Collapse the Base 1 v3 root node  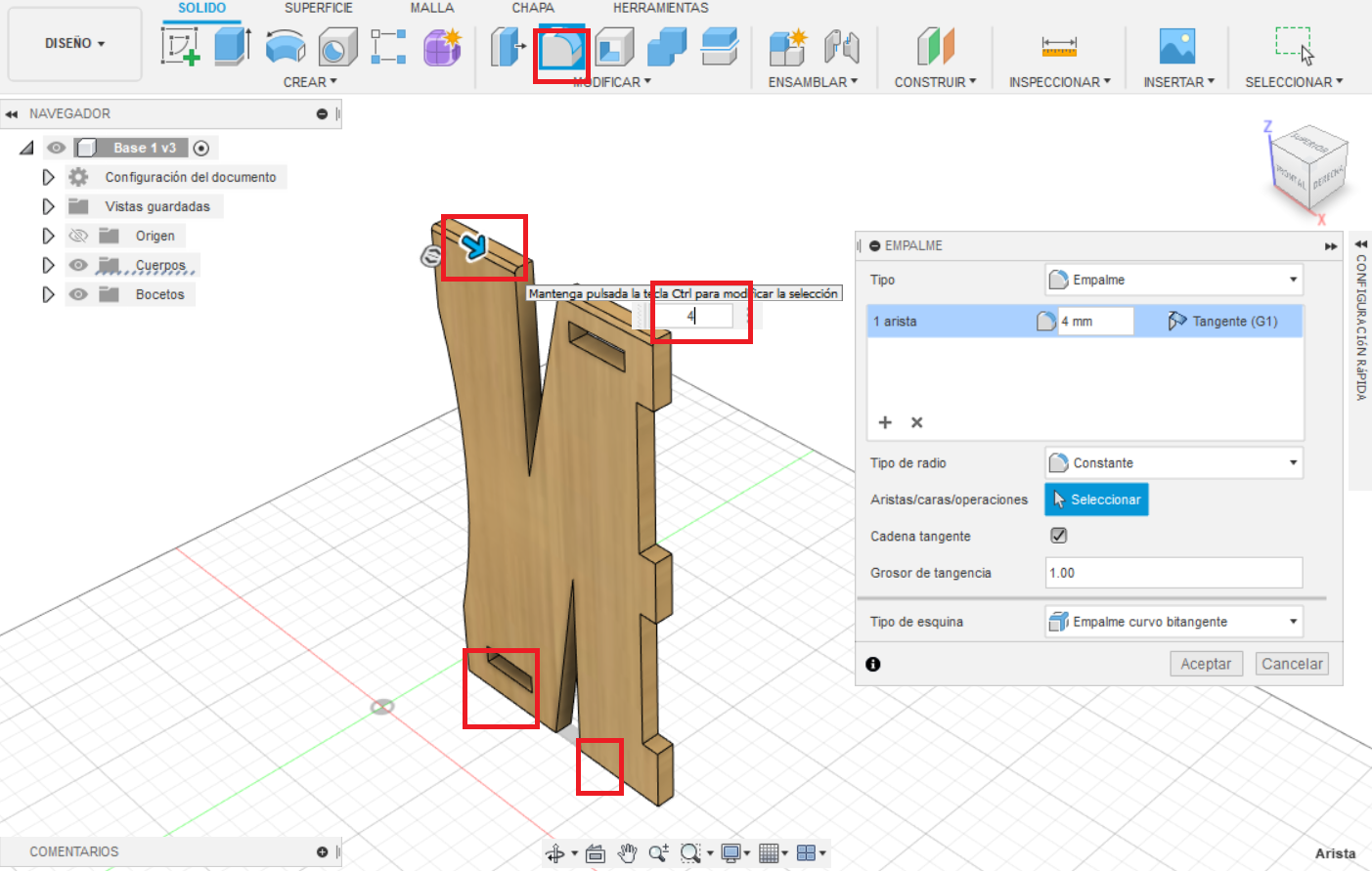pyautogui.click(x=26, y=148)
